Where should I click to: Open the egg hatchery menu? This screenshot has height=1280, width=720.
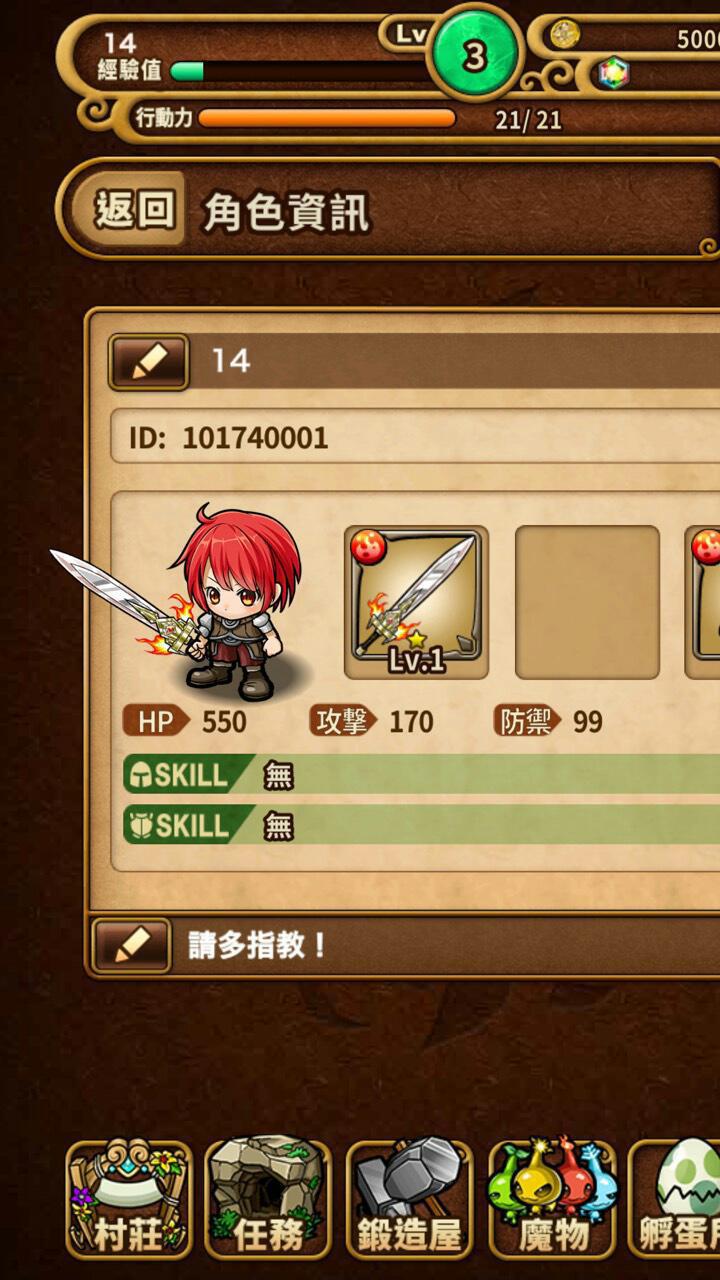click(x=674, y=1198)
